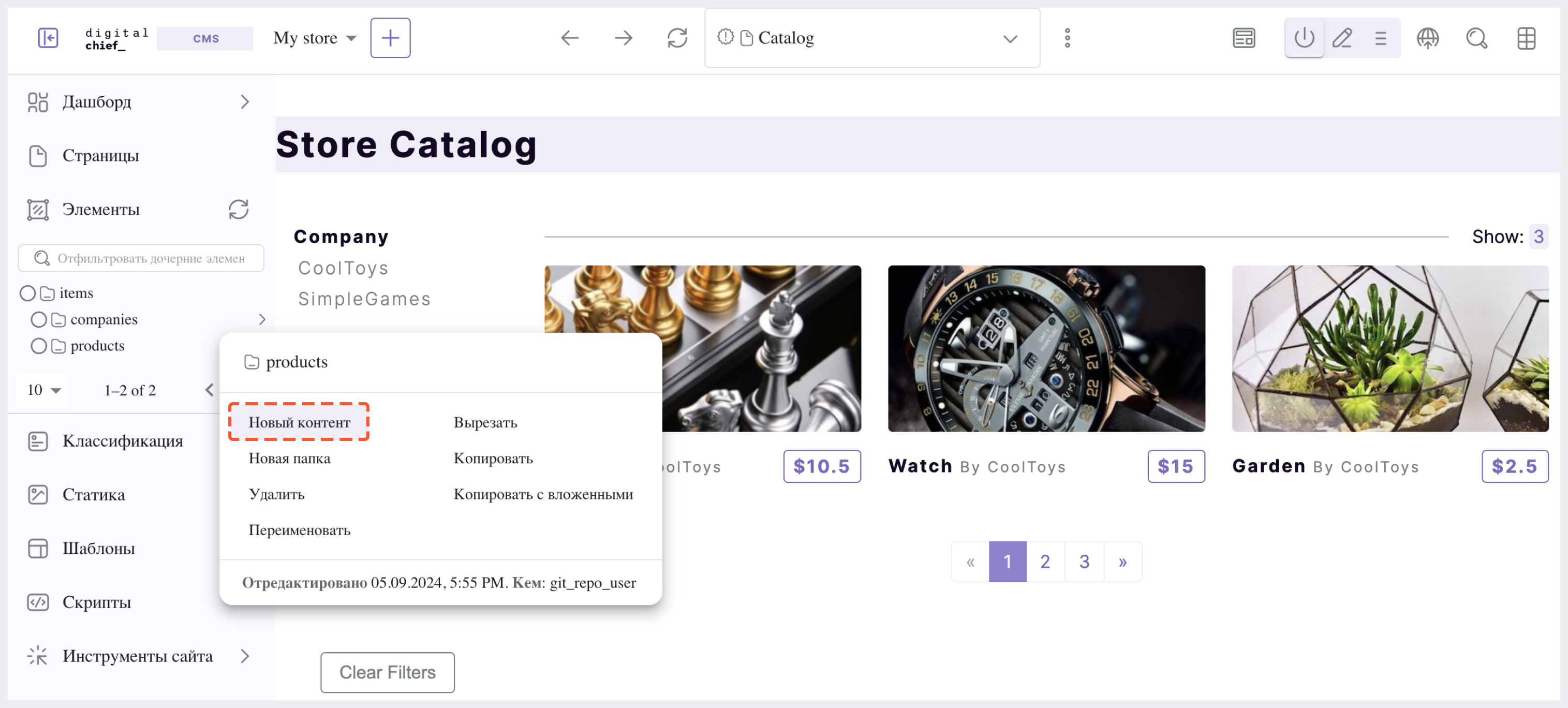This screenshot has width=1568, height=708.
Task: Choose Копировать с вложенными
Action: [x=543, y=494]
